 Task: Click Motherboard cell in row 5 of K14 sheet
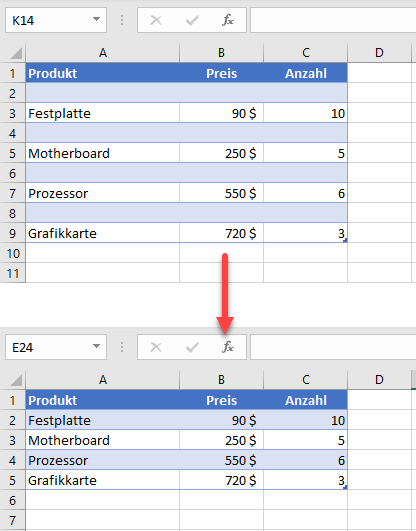tap(103, 153)
